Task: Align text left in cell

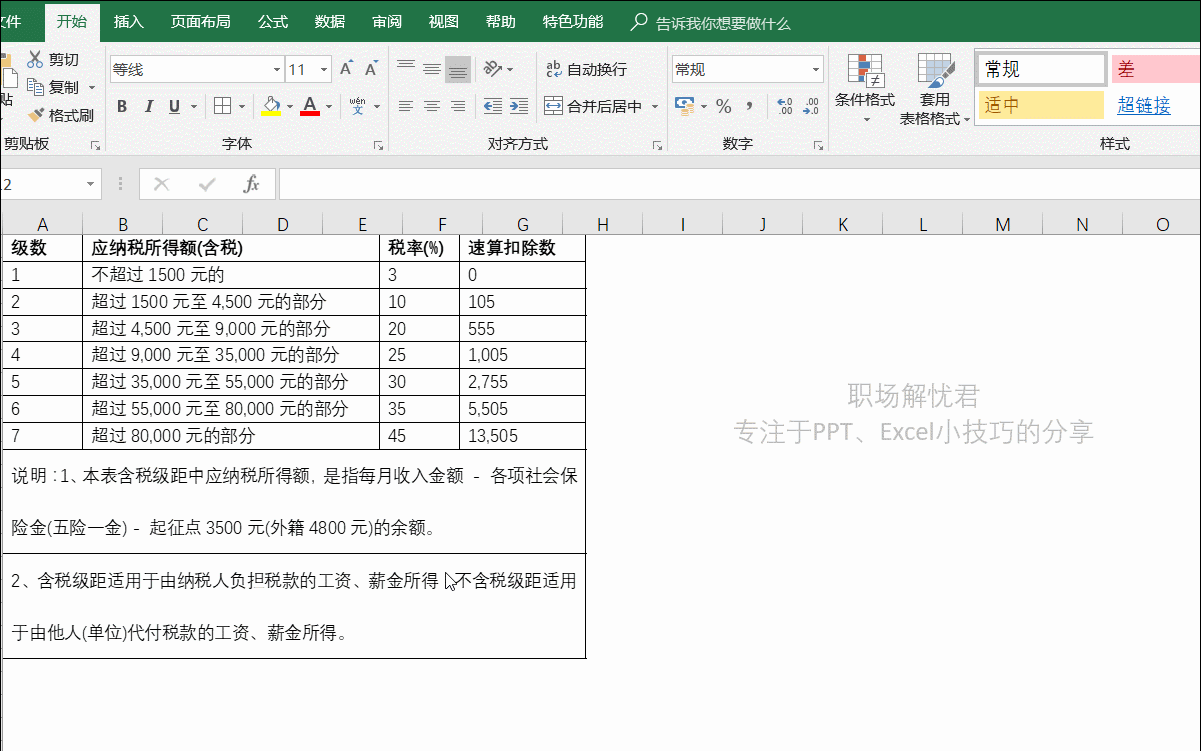Action: [x=406, y=106]
